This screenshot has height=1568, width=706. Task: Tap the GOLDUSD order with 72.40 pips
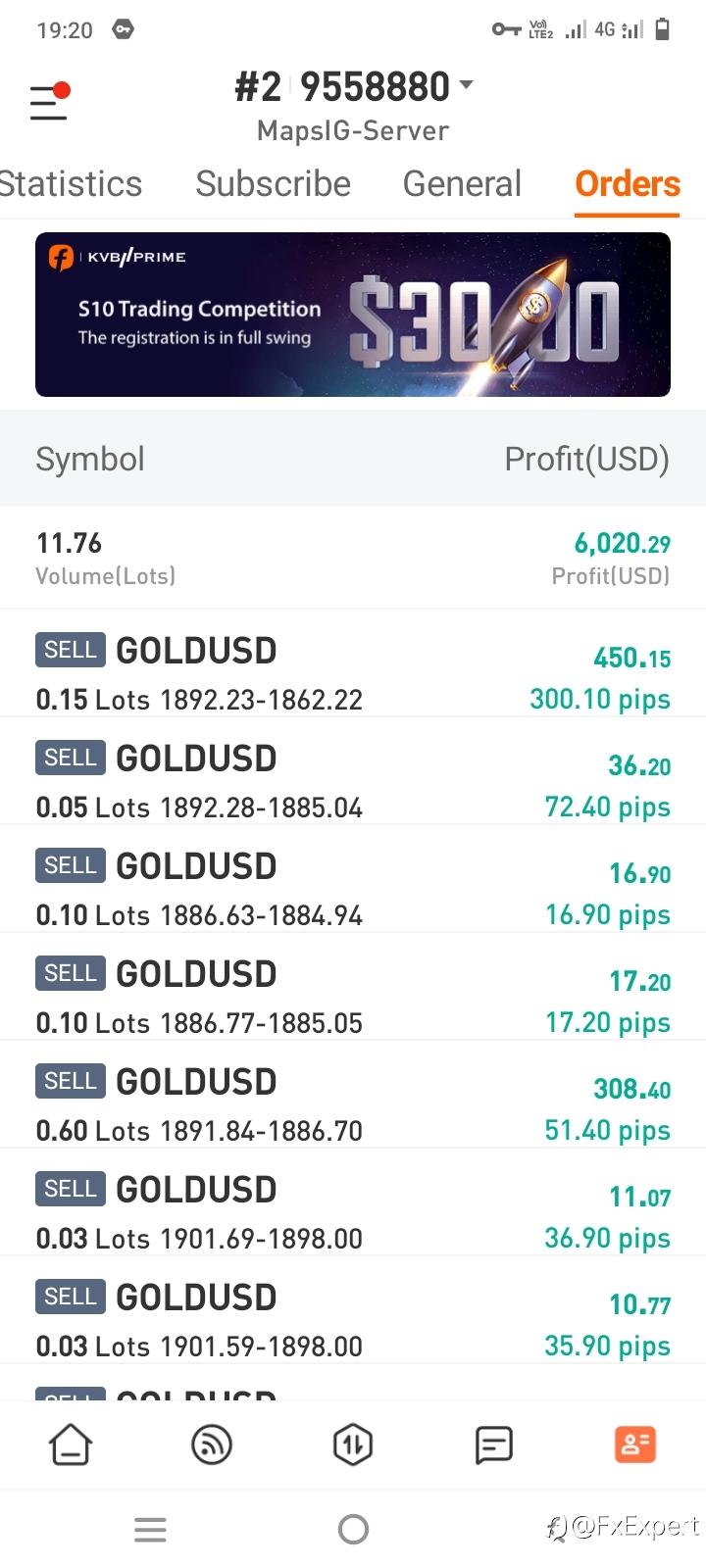[x=353, y=781]
